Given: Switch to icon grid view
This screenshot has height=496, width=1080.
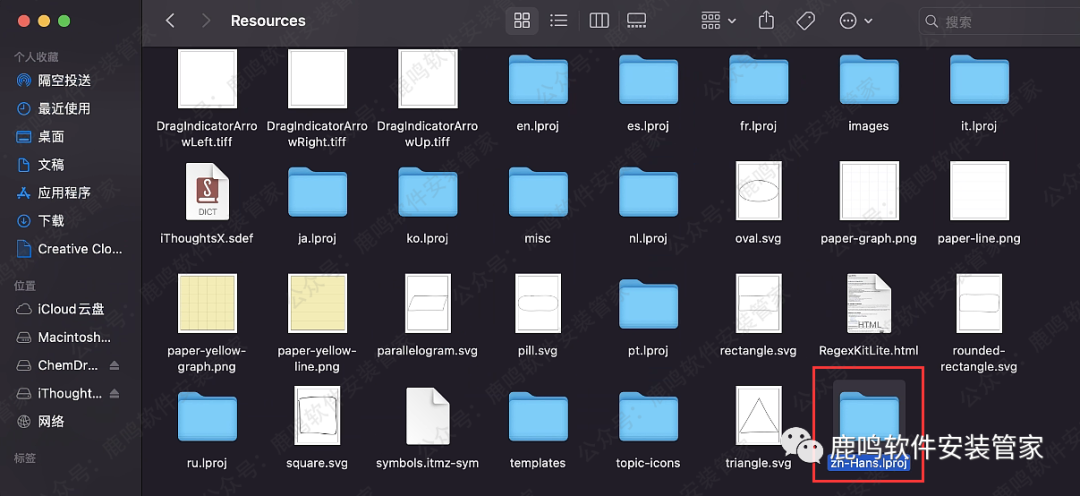Looking at the screenshot, I should (x=521, y=21).
